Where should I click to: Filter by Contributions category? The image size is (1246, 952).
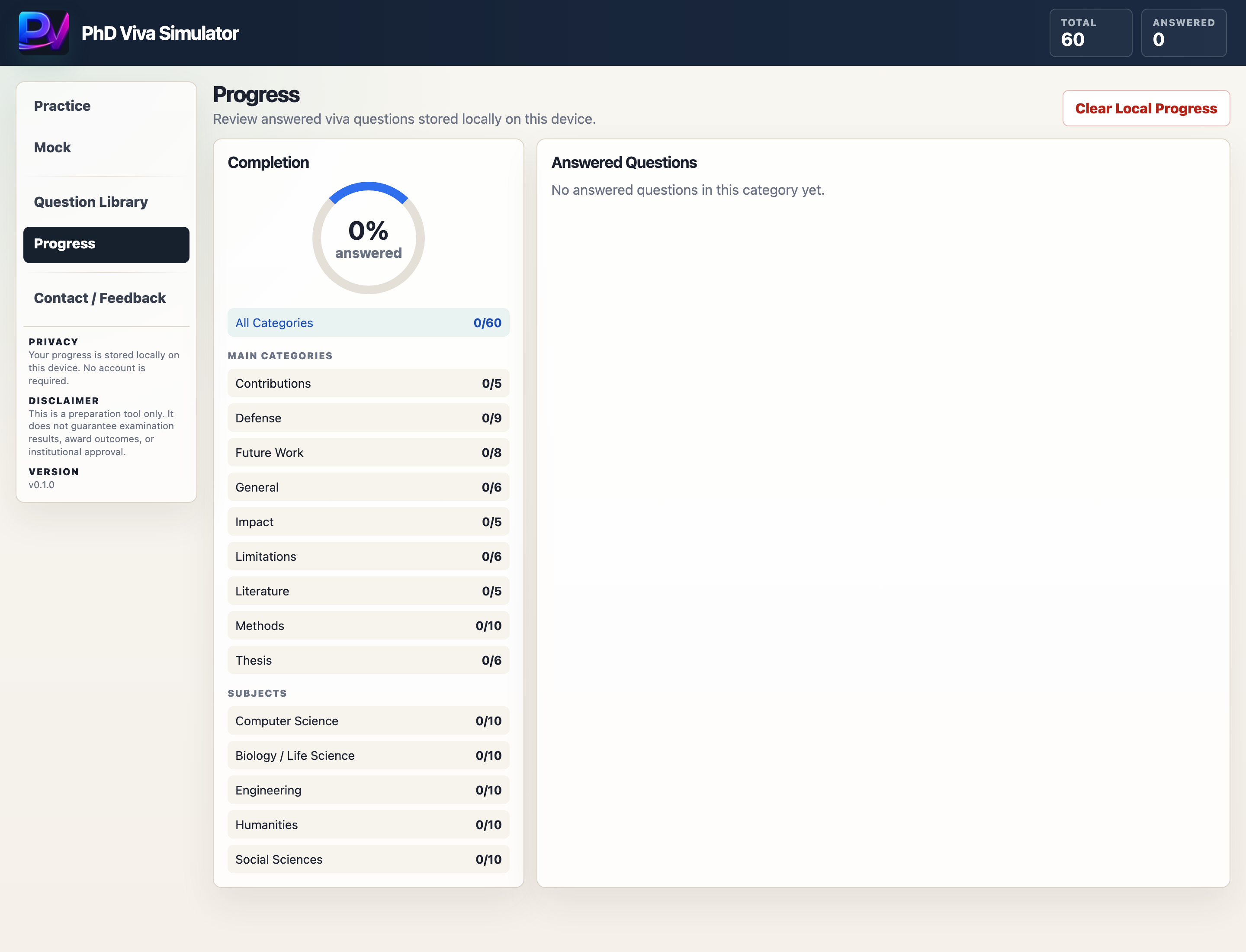[368, 383]
